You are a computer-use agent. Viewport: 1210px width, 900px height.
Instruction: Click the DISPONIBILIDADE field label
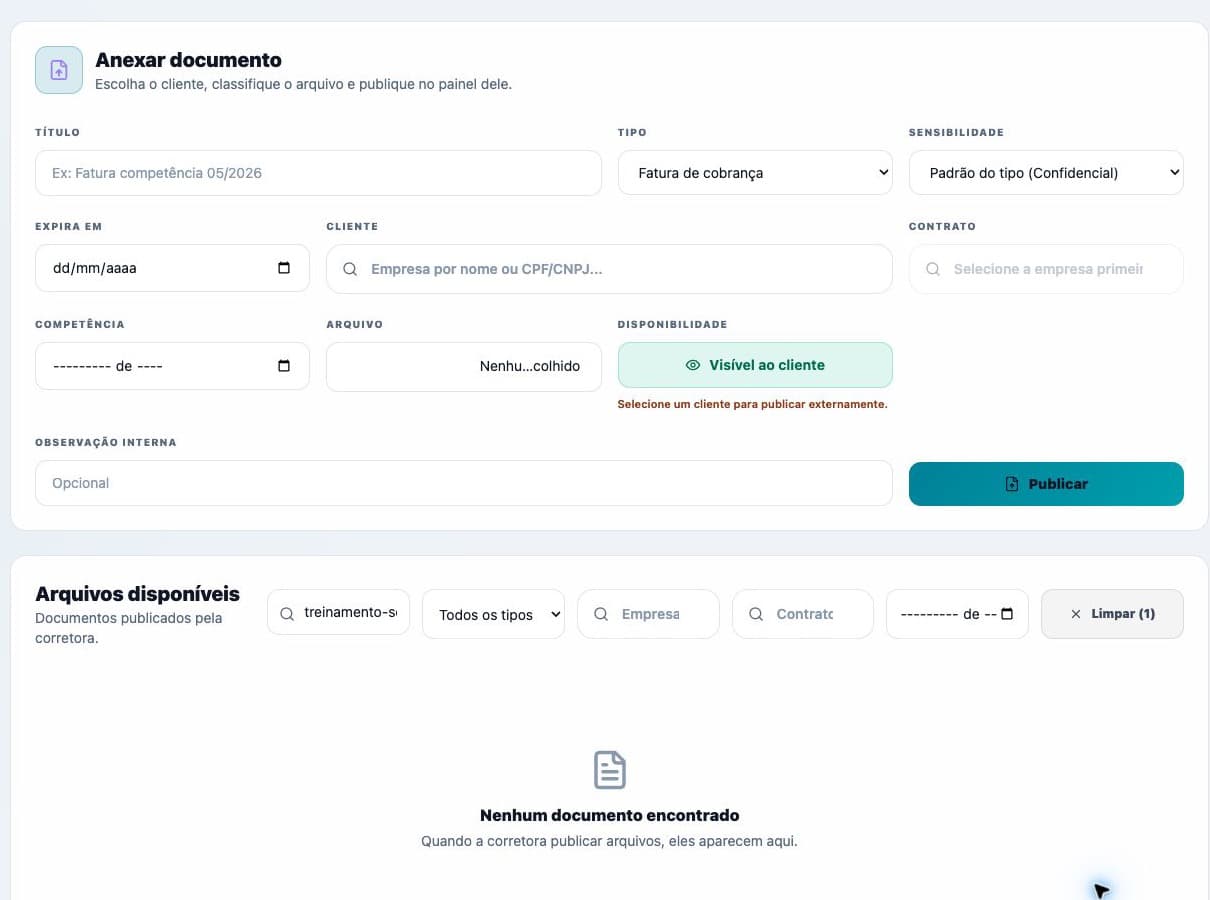coord(672,324)
